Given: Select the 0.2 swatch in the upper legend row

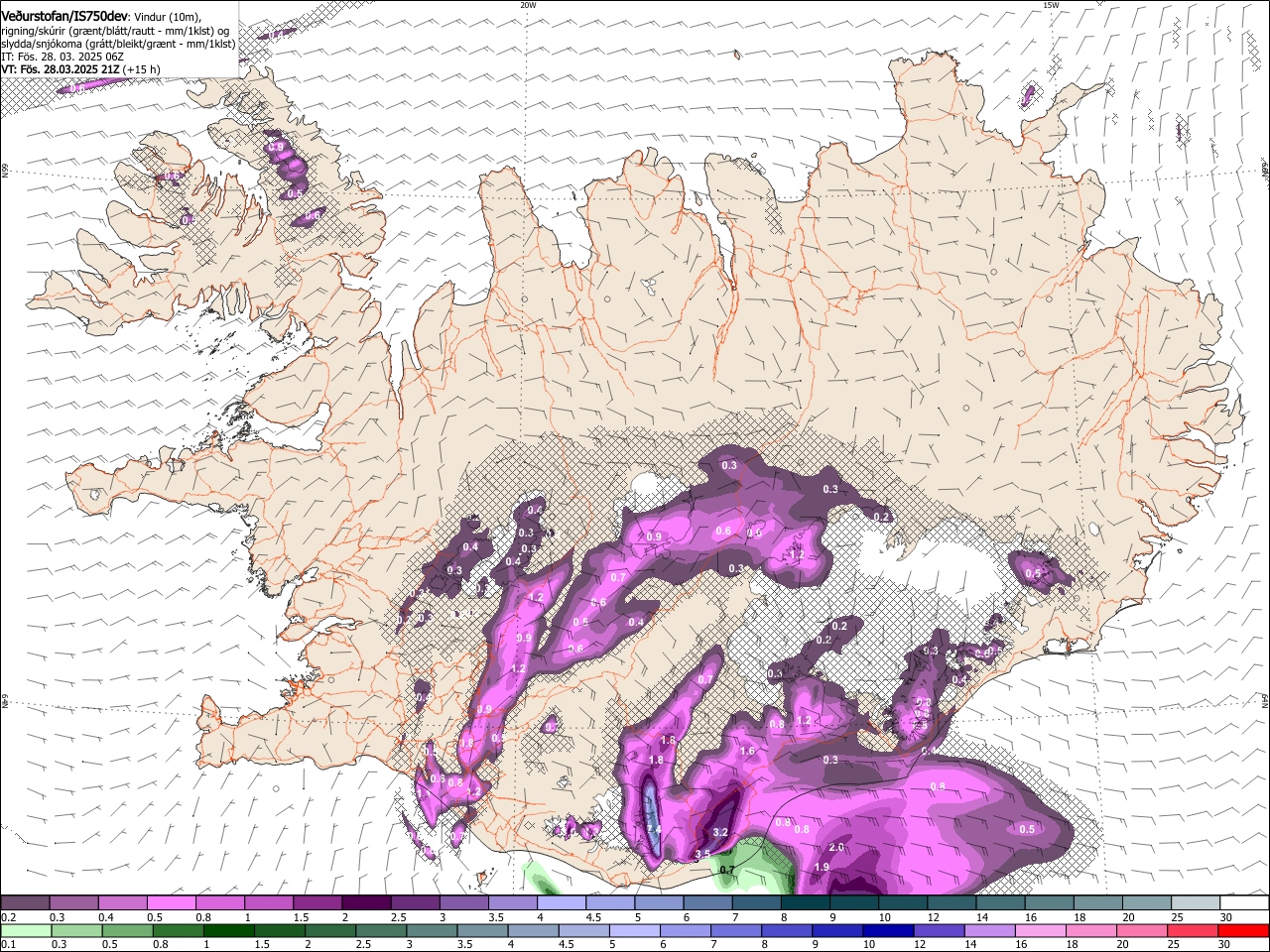Looking at the screenshot, I should click(25, 902).
